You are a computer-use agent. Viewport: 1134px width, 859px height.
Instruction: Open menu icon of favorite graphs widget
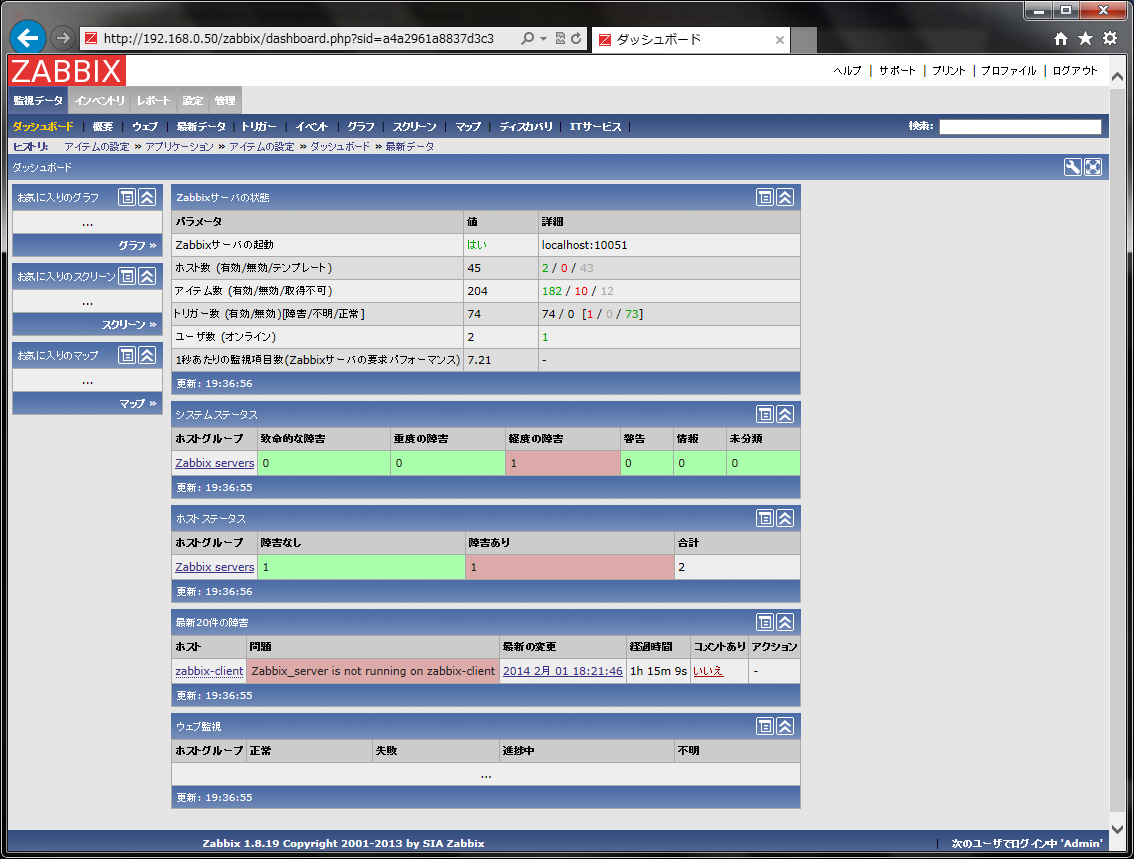point(127,197)
